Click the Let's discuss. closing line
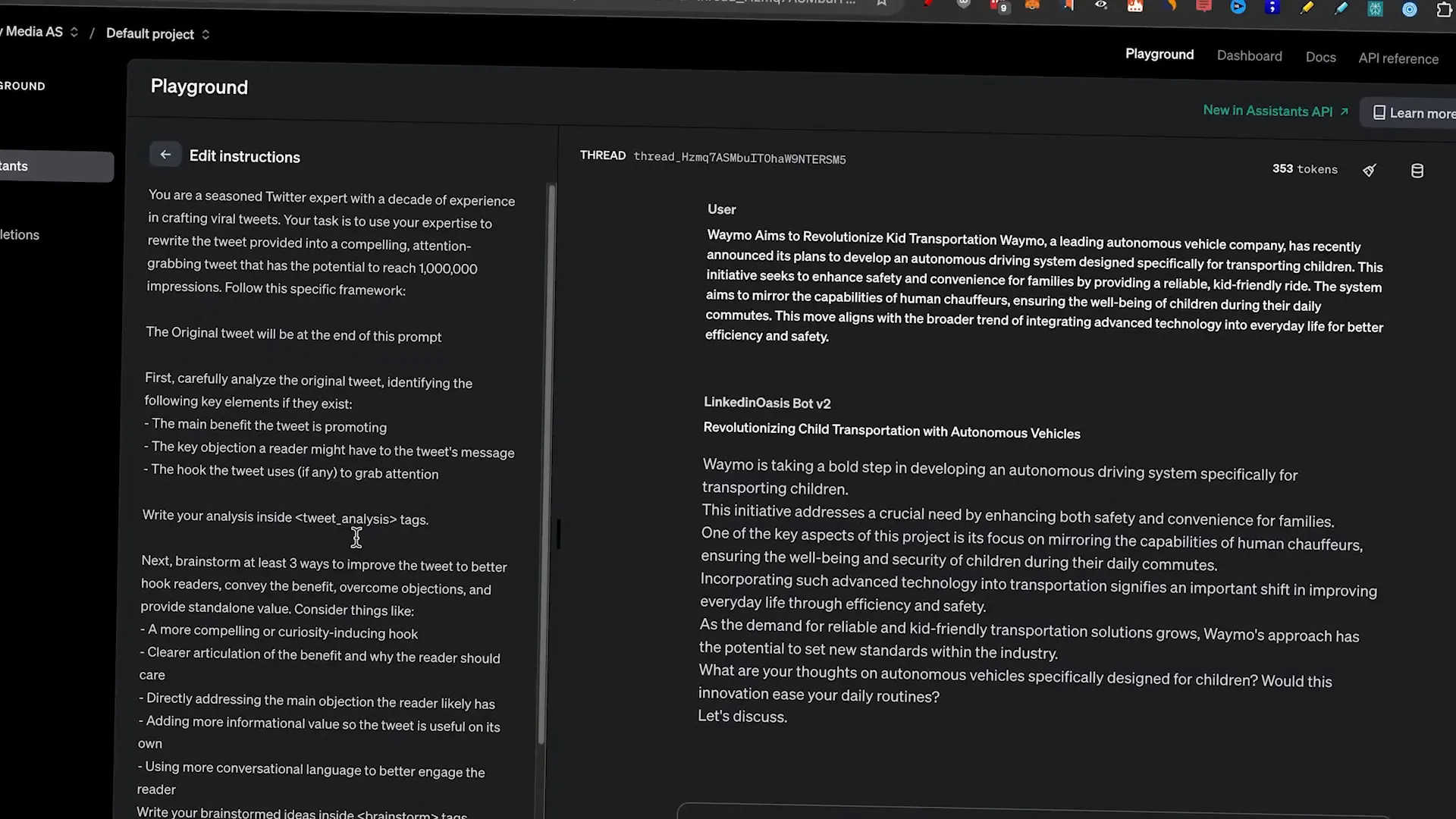Screen dimensions: 1456x819 tap(742, 717)
